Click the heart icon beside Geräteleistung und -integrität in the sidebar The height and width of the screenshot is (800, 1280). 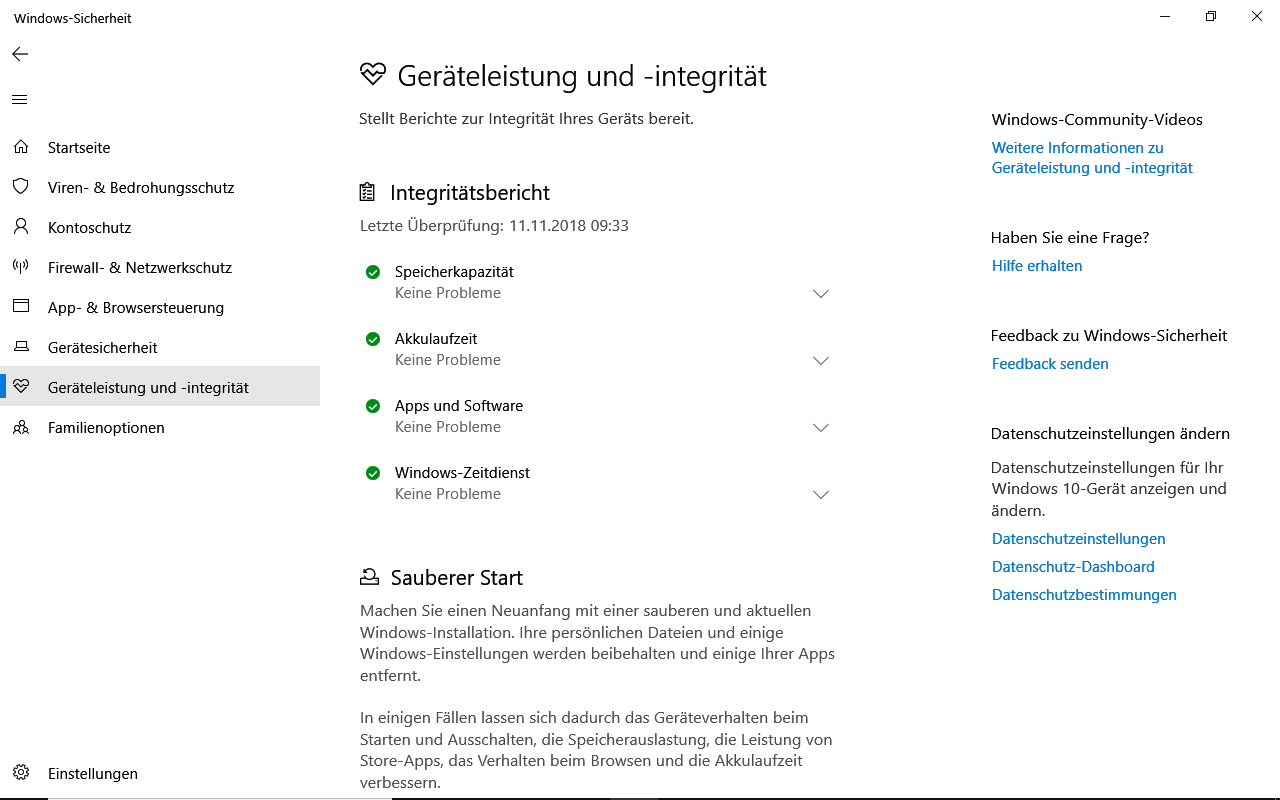pyautogui.click(x=20, y=387)
